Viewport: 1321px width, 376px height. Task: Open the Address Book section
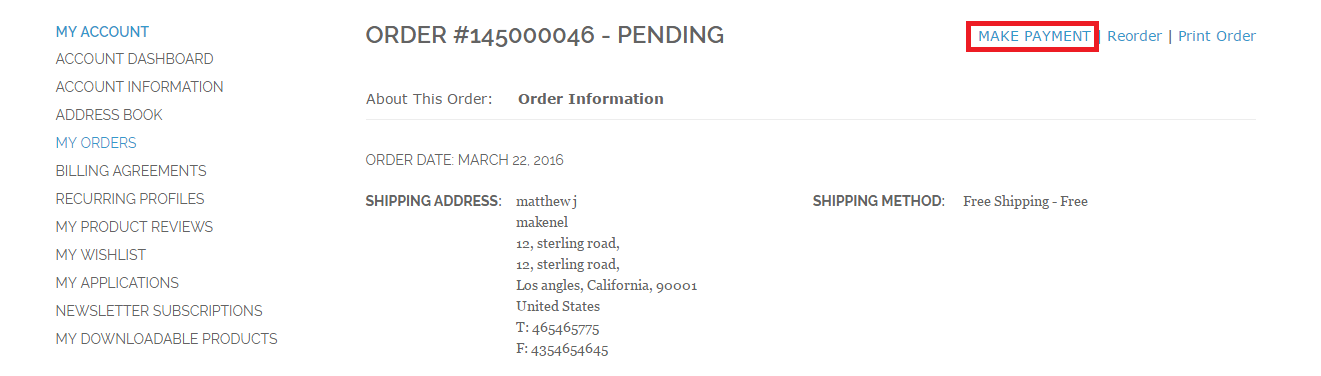pos(109,115)
